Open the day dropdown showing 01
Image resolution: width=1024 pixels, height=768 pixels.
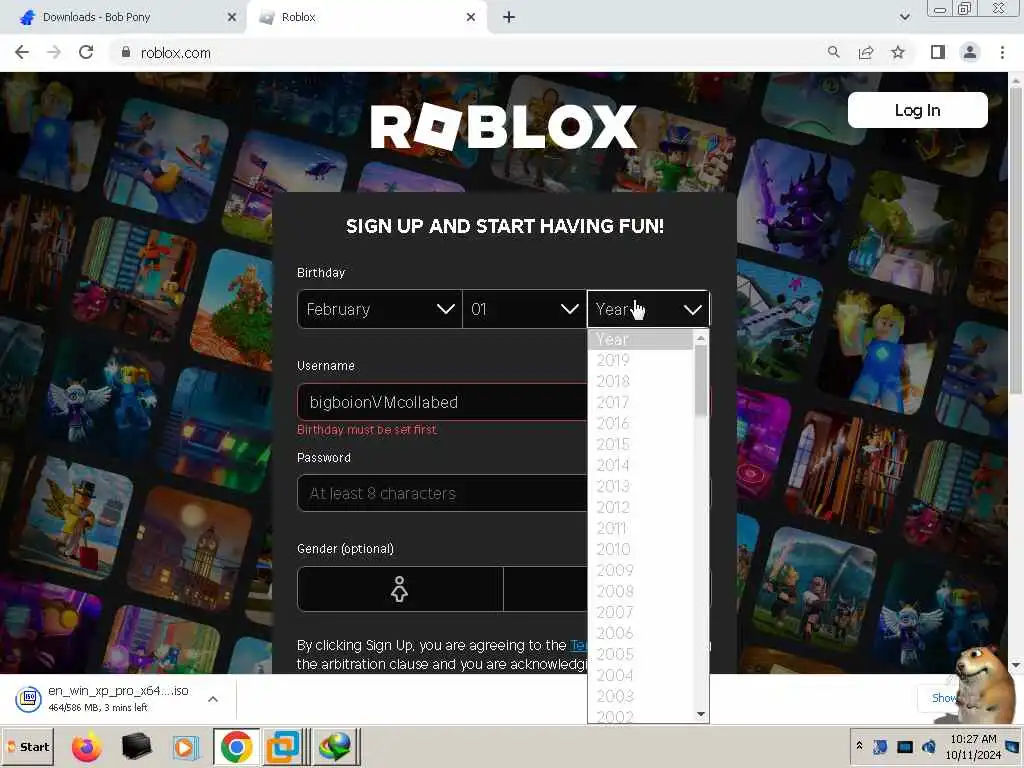(524, 309)
